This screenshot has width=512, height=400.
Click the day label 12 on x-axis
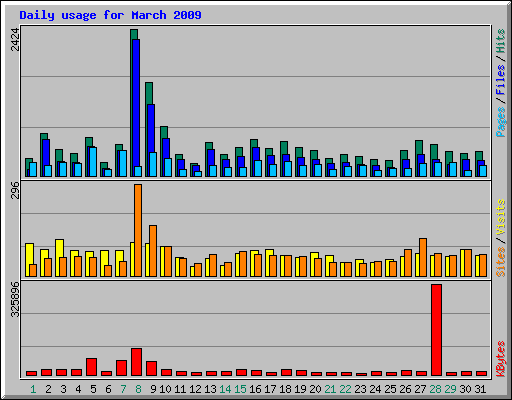pos(195,389)
